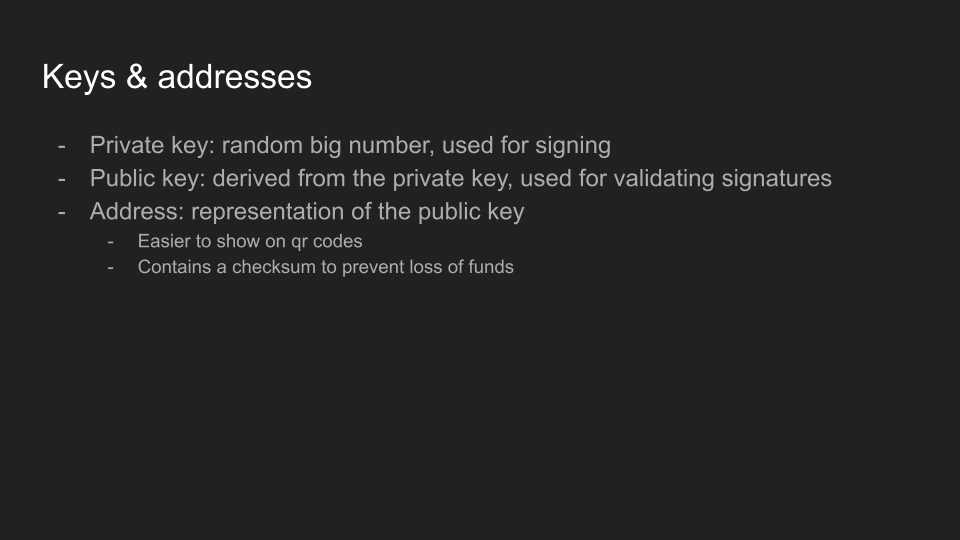The width and height of the screenshot is (960, 540).
Task: Click the dash before "Private key"
Action: [62, 145]
